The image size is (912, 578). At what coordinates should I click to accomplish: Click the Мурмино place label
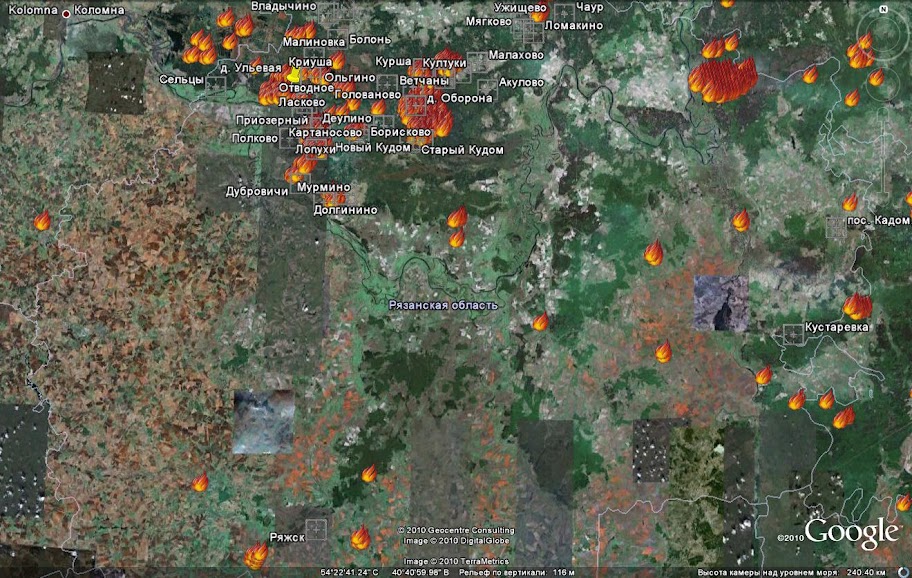coord(324,187)
